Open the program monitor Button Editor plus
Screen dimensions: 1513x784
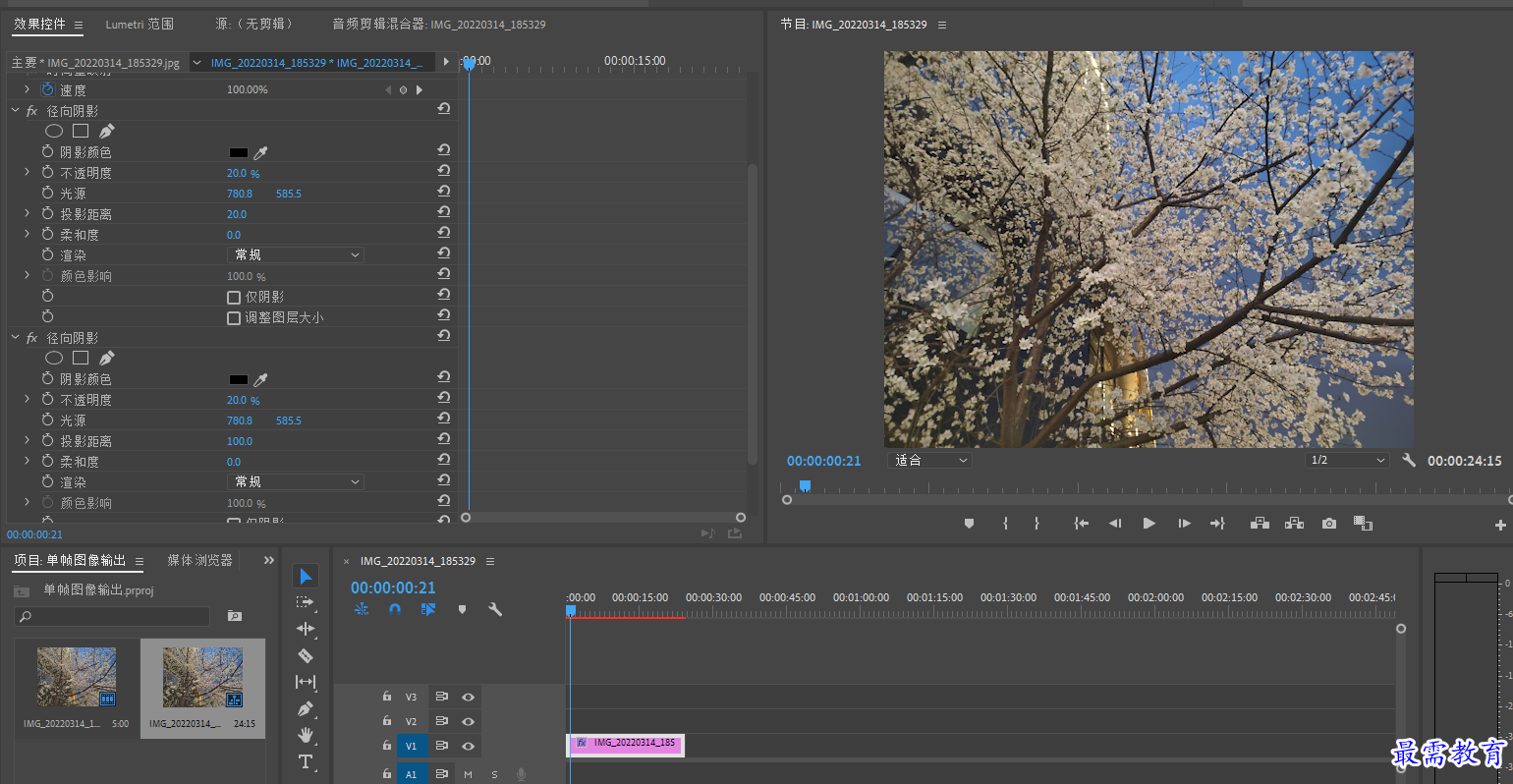[1500, 526]
